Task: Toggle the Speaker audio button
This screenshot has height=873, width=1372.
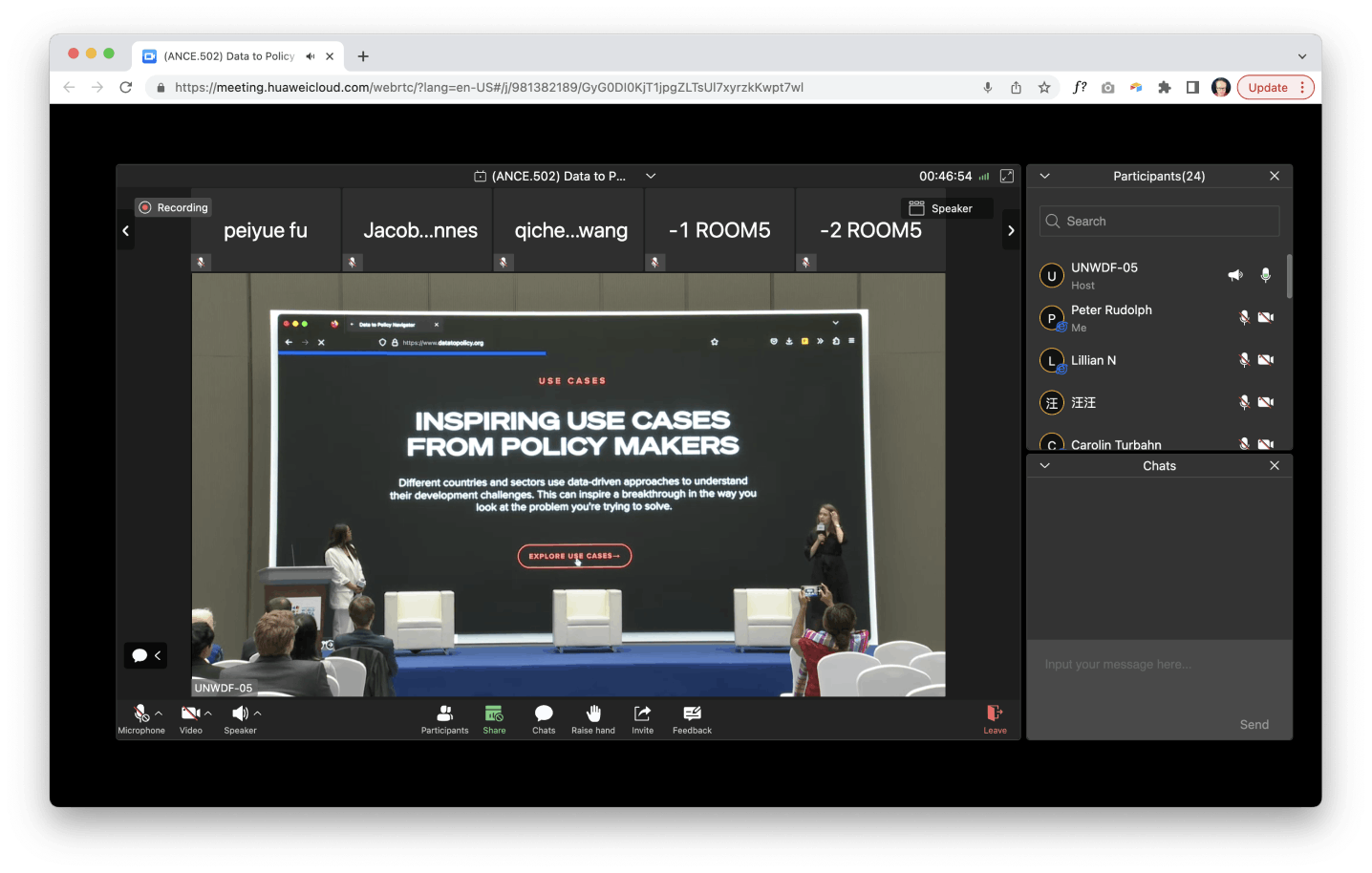Action: 239,713
